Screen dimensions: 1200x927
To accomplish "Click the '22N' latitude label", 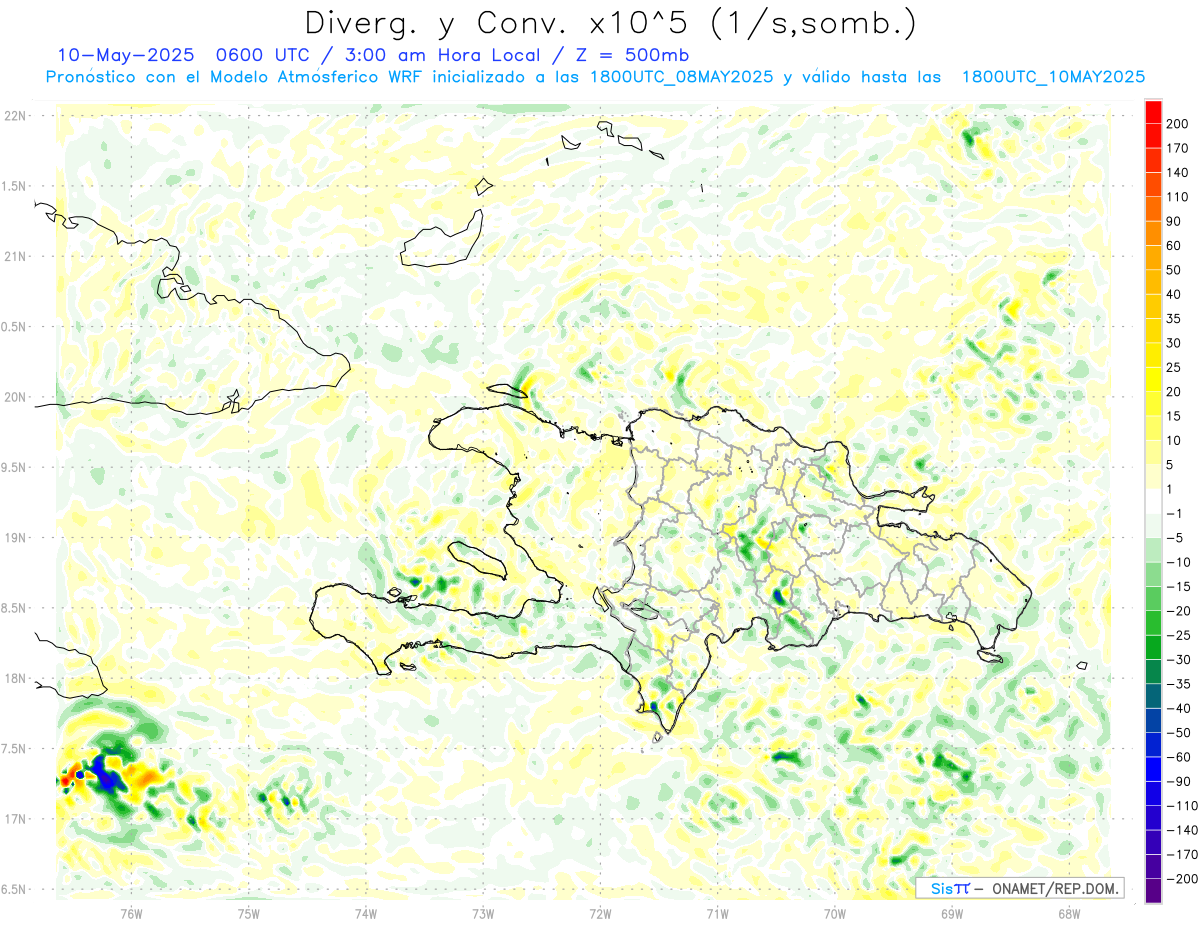I will pos(15,115).
